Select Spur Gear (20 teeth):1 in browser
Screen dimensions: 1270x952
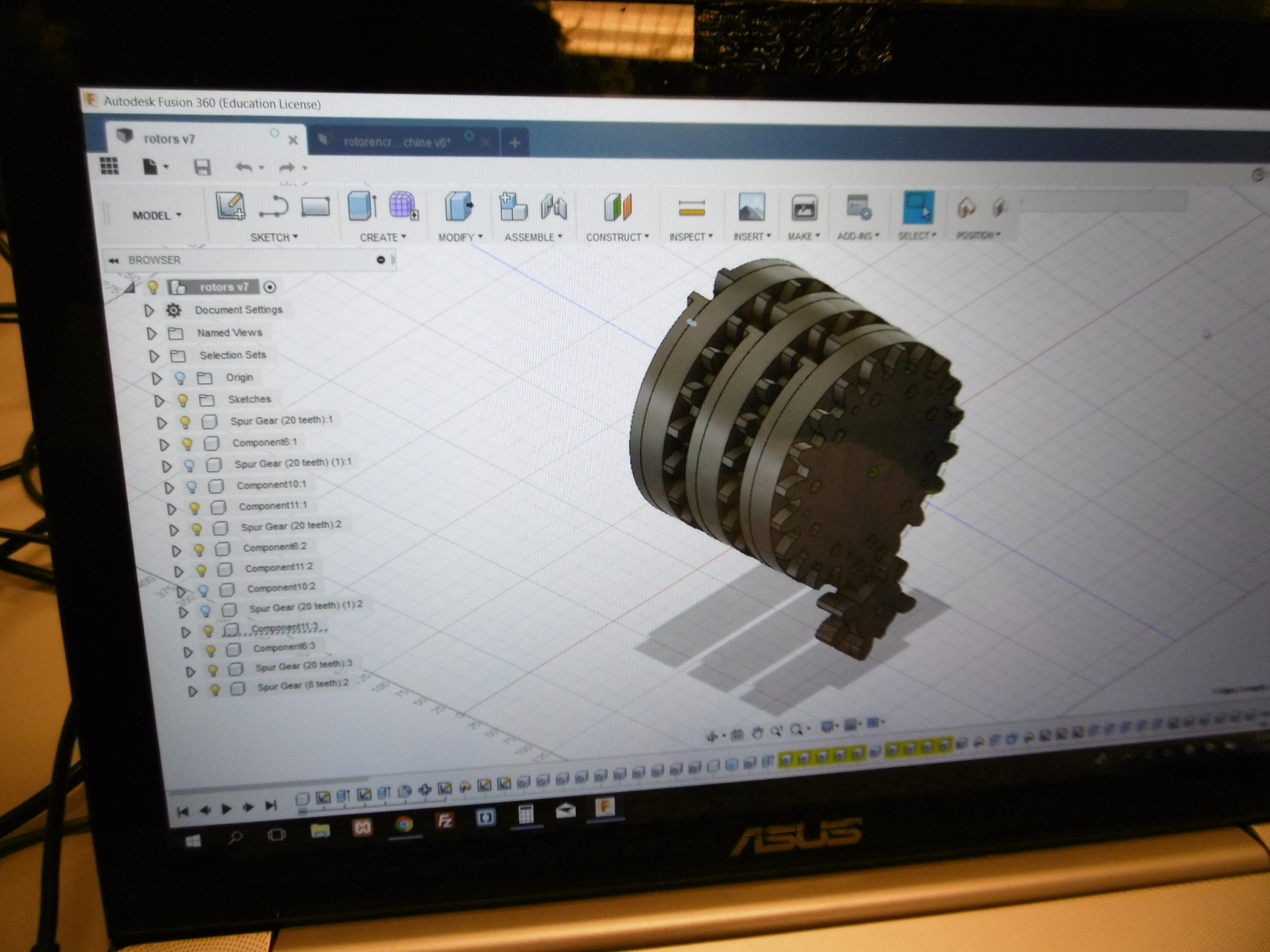point(281,420)
